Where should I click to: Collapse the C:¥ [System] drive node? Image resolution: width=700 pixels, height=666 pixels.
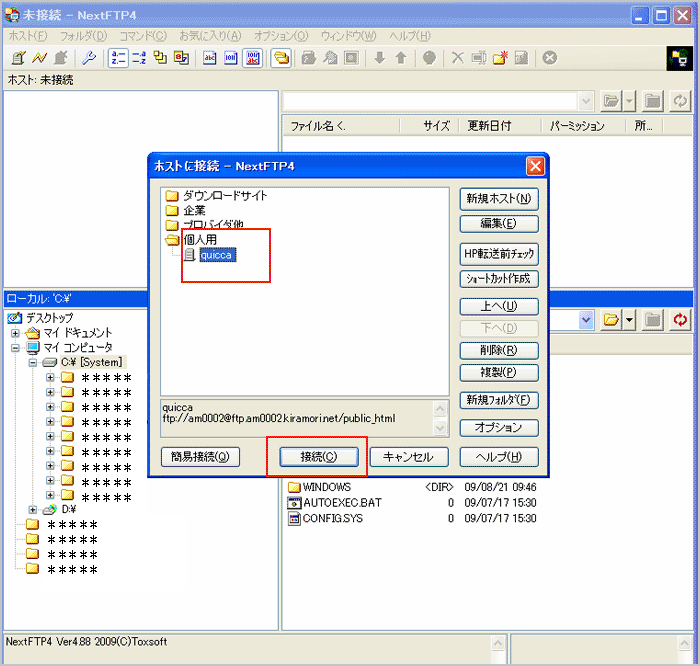33,362
